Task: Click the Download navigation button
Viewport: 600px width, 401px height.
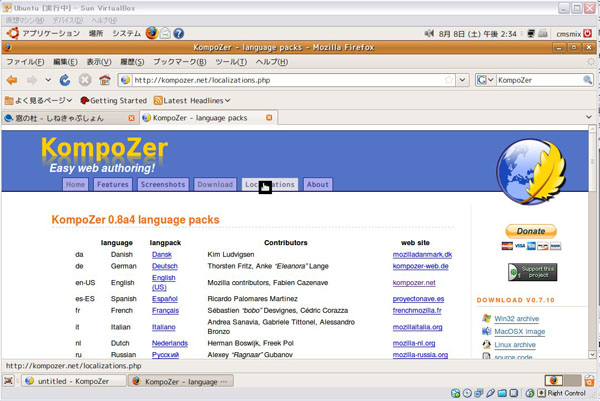Action: 215,184
